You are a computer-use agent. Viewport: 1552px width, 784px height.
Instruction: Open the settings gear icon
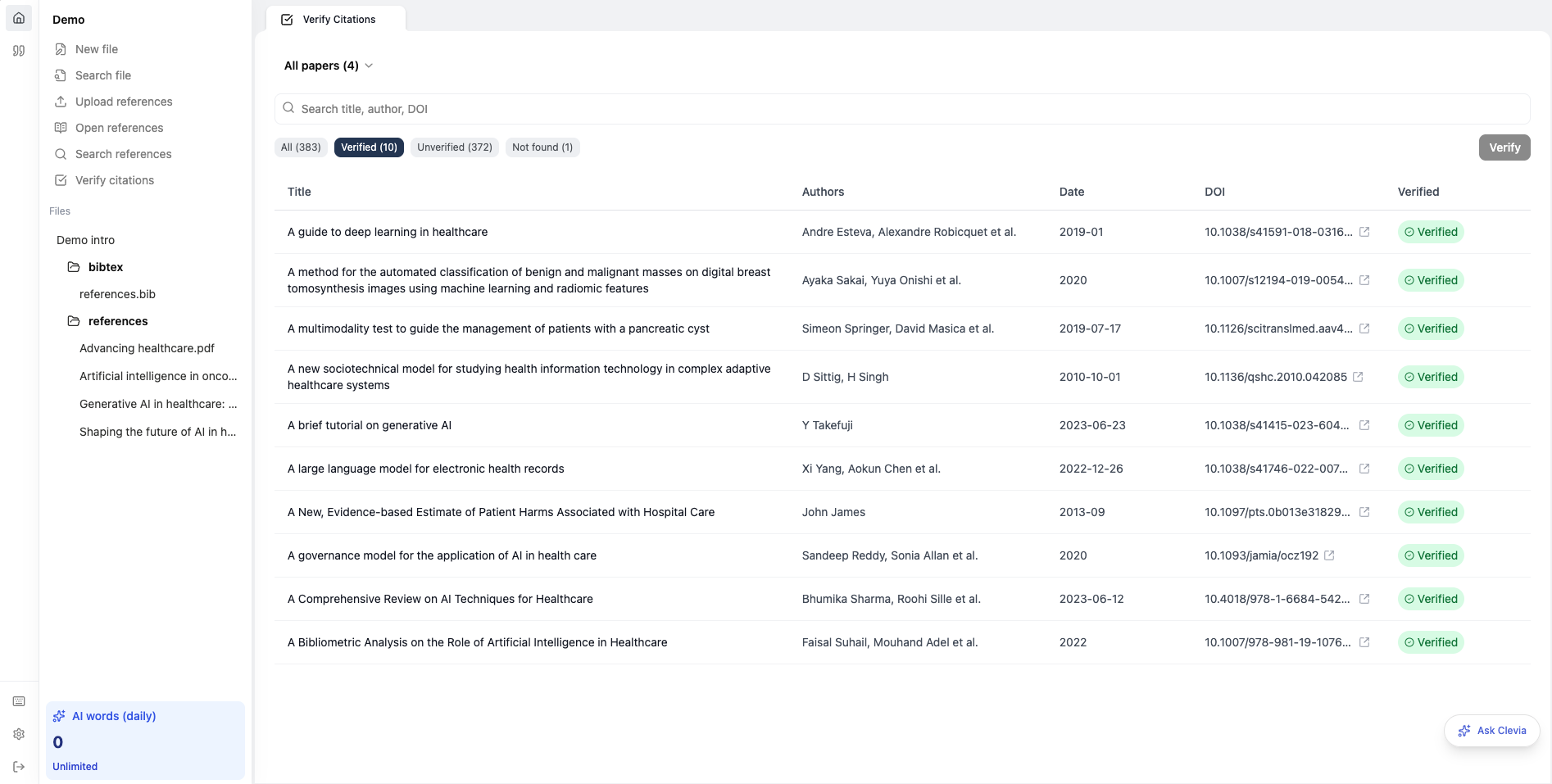click(18, 733)
